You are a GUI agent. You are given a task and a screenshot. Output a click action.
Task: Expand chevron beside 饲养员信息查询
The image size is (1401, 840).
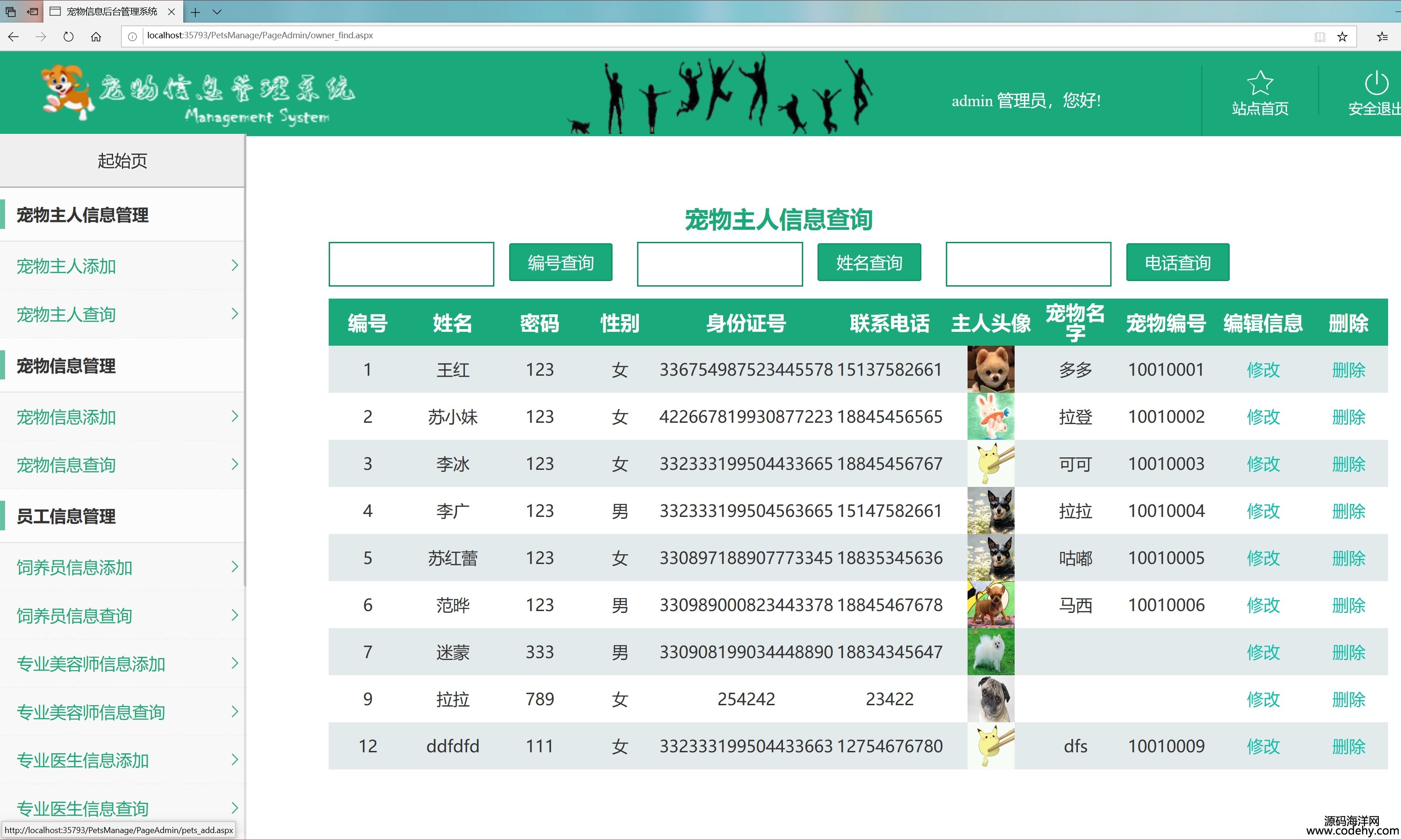click(x=235, y=615)
